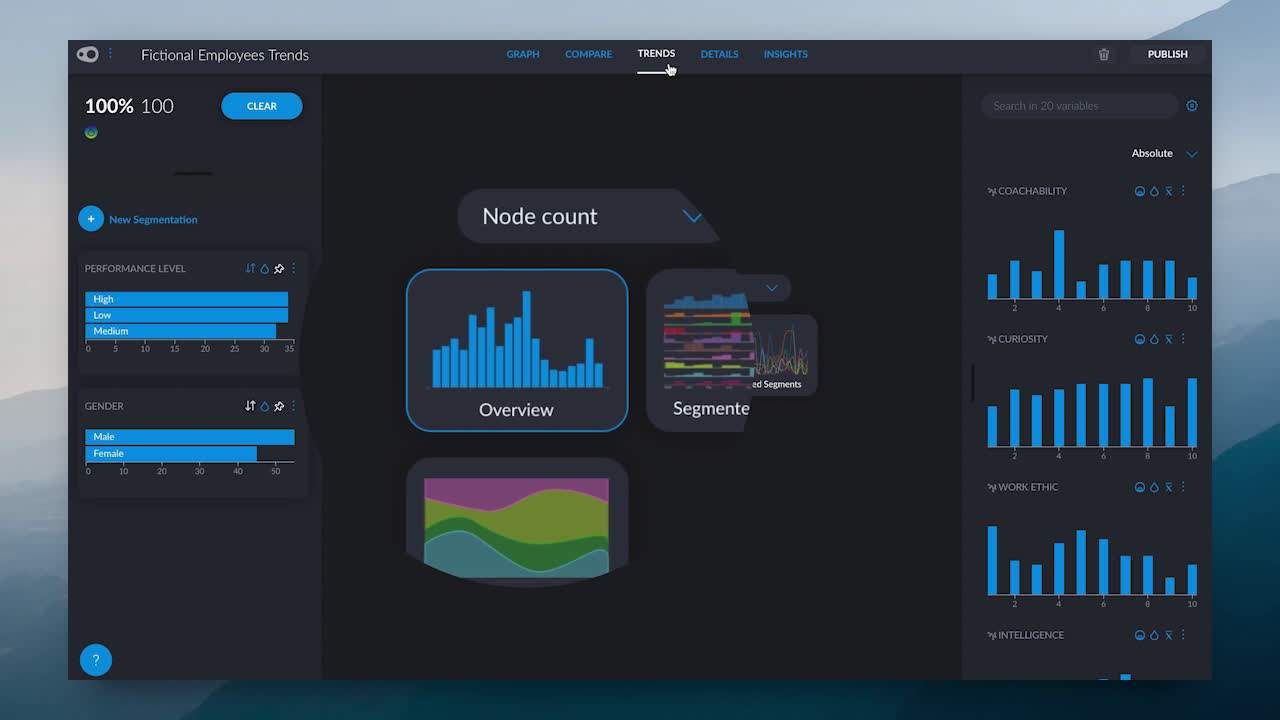Click the right panel collapse handle

pos(972,383)
